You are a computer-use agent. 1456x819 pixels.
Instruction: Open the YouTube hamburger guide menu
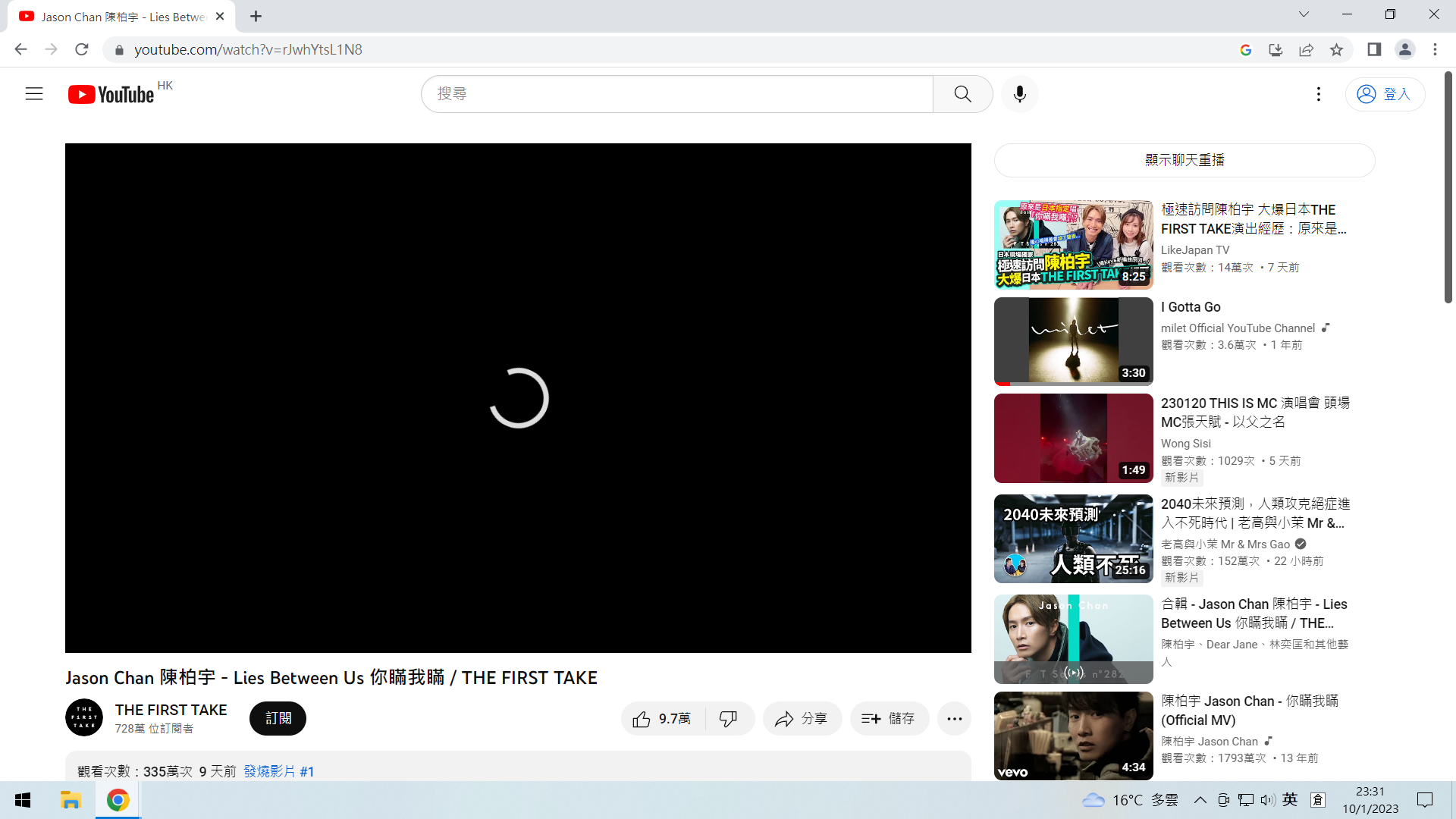coord(34,94)
